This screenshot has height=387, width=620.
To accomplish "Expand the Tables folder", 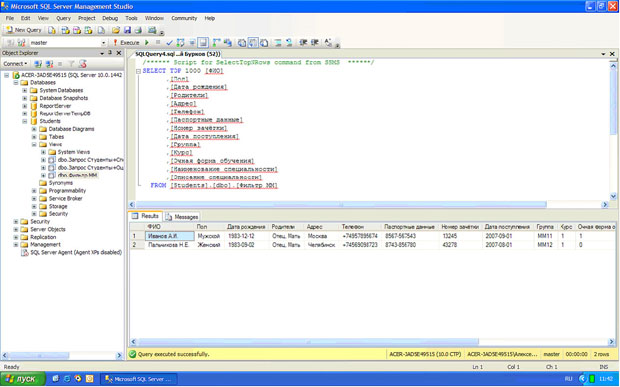I will tap(34, 137).
